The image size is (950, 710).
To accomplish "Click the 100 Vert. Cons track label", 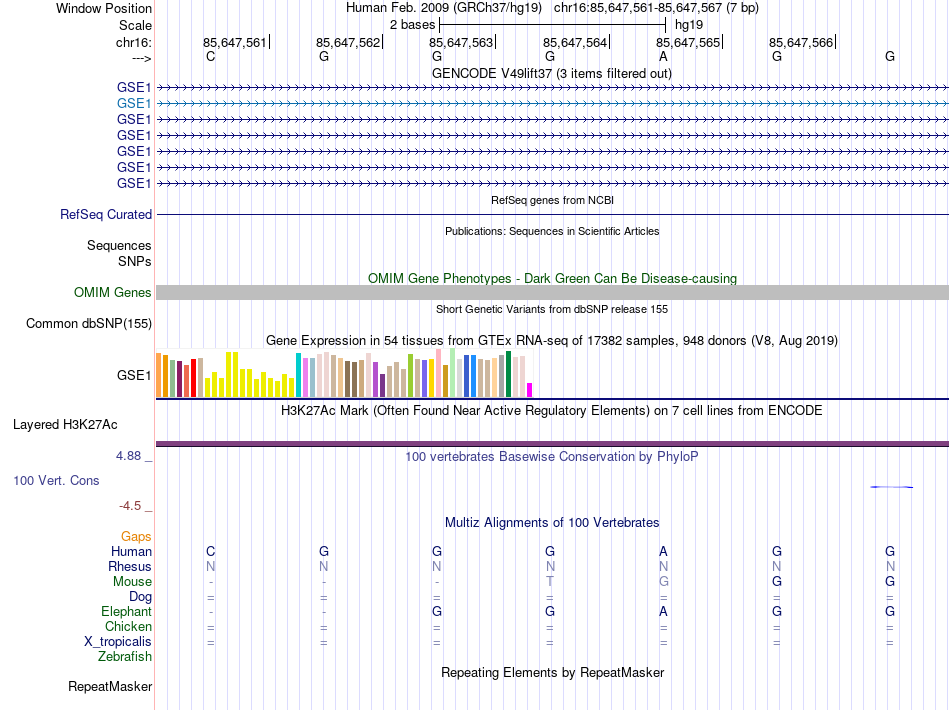I will coord(56,480).
